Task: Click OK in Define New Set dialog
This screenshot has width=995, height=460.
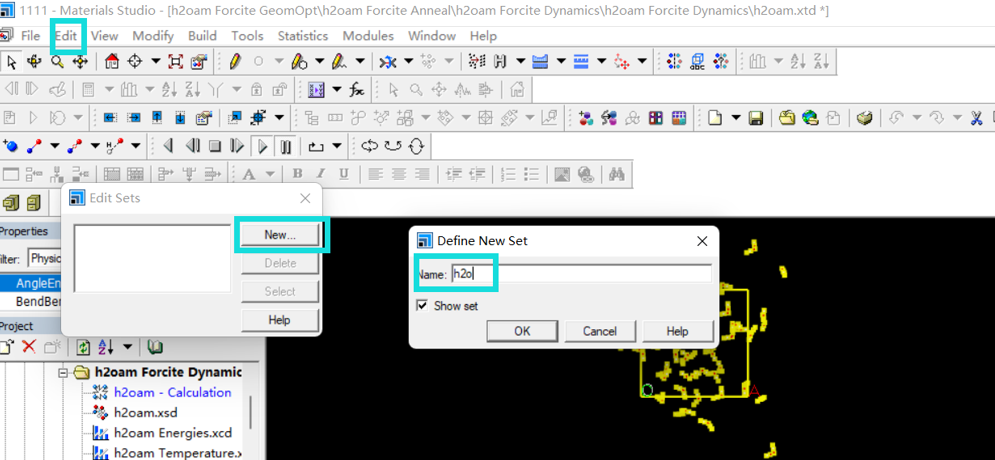Action: pos(522,331)
